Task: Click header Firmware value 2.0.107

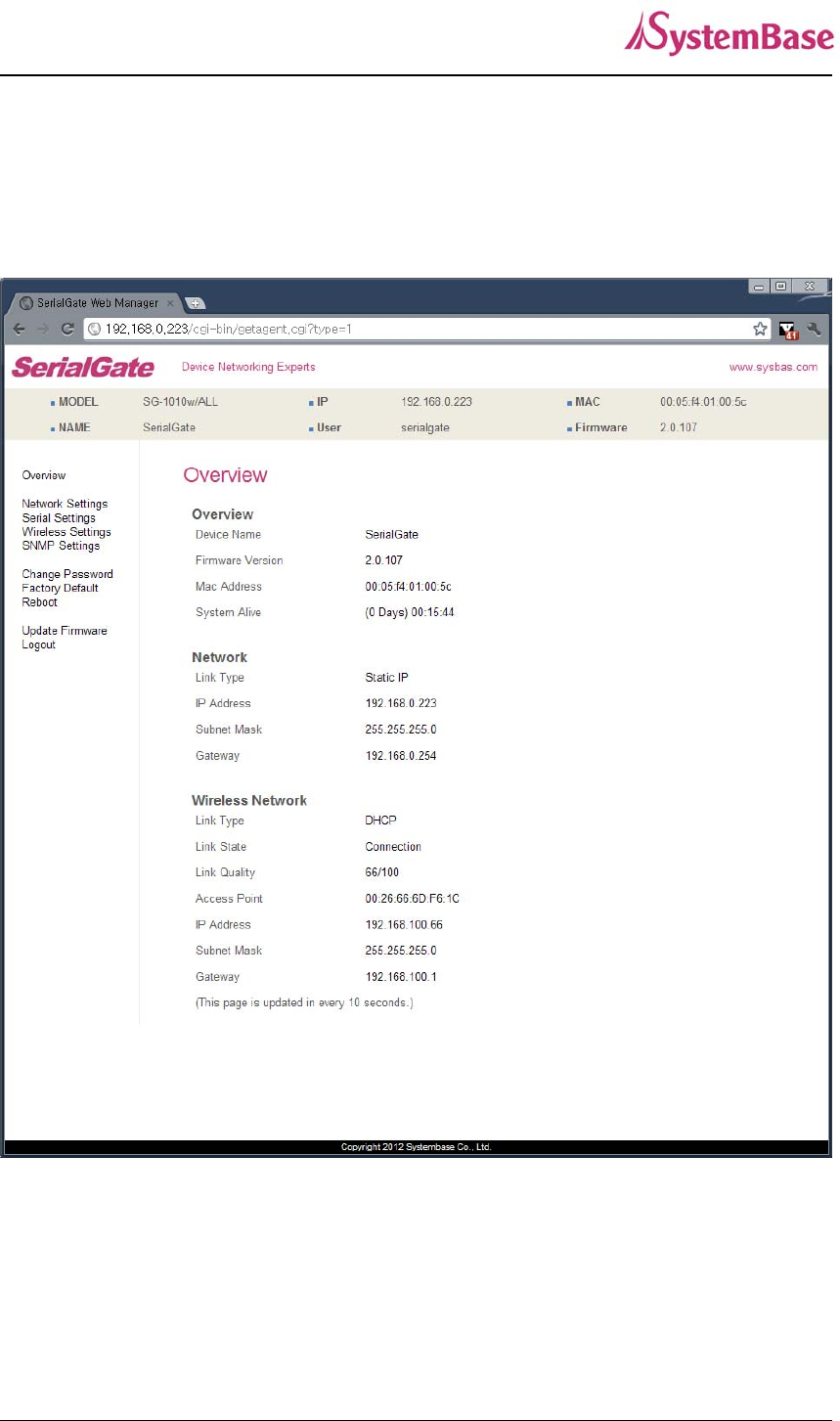Action: [x=679, y=427]
